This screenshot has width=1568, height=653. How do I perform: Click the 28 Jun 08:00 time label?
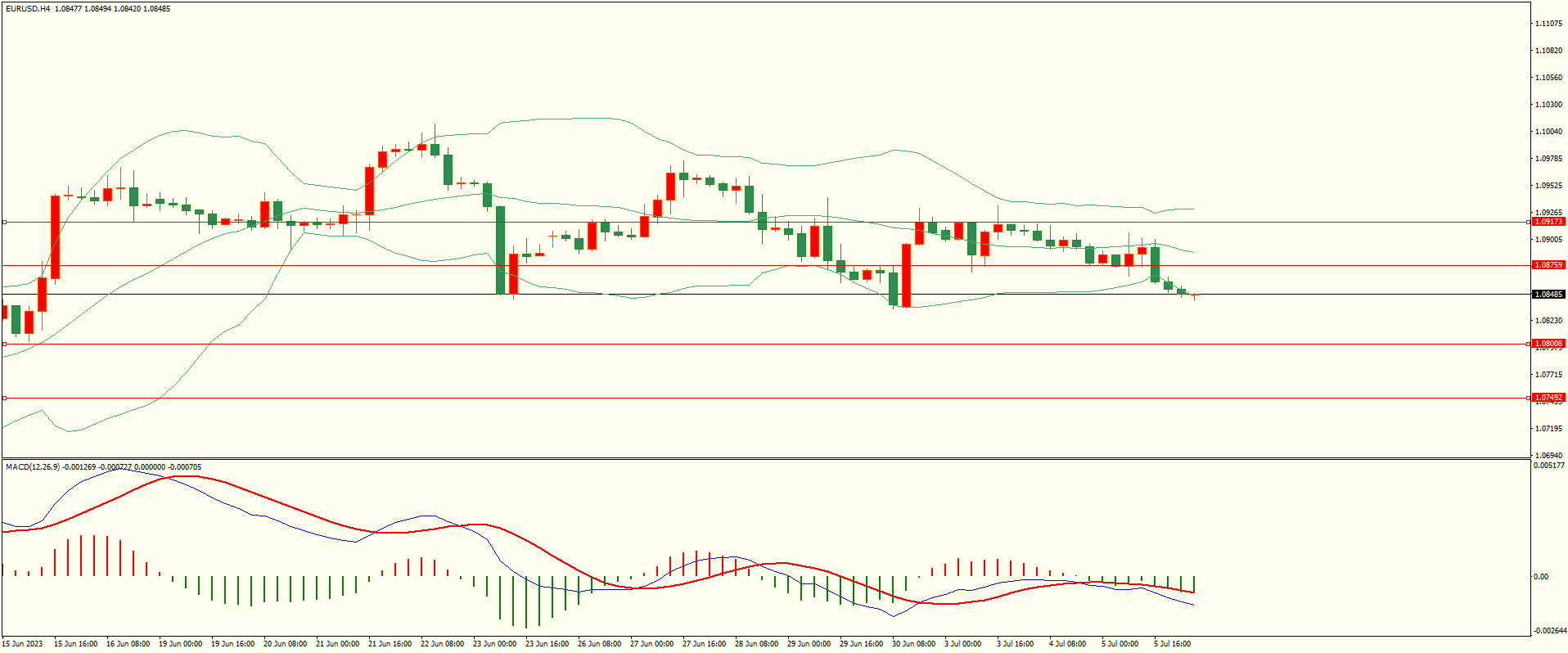click(x=756, y=644)
